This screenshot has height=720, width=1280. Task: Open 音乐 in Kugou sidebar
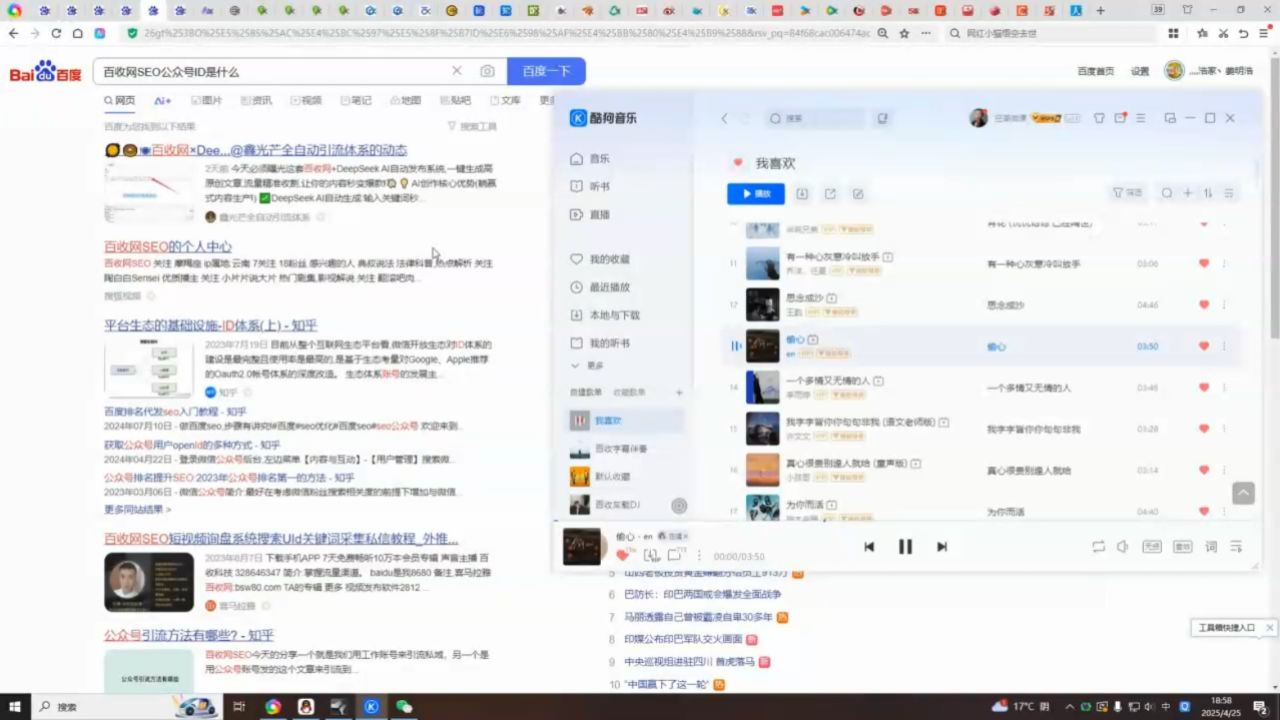(590, 158)
